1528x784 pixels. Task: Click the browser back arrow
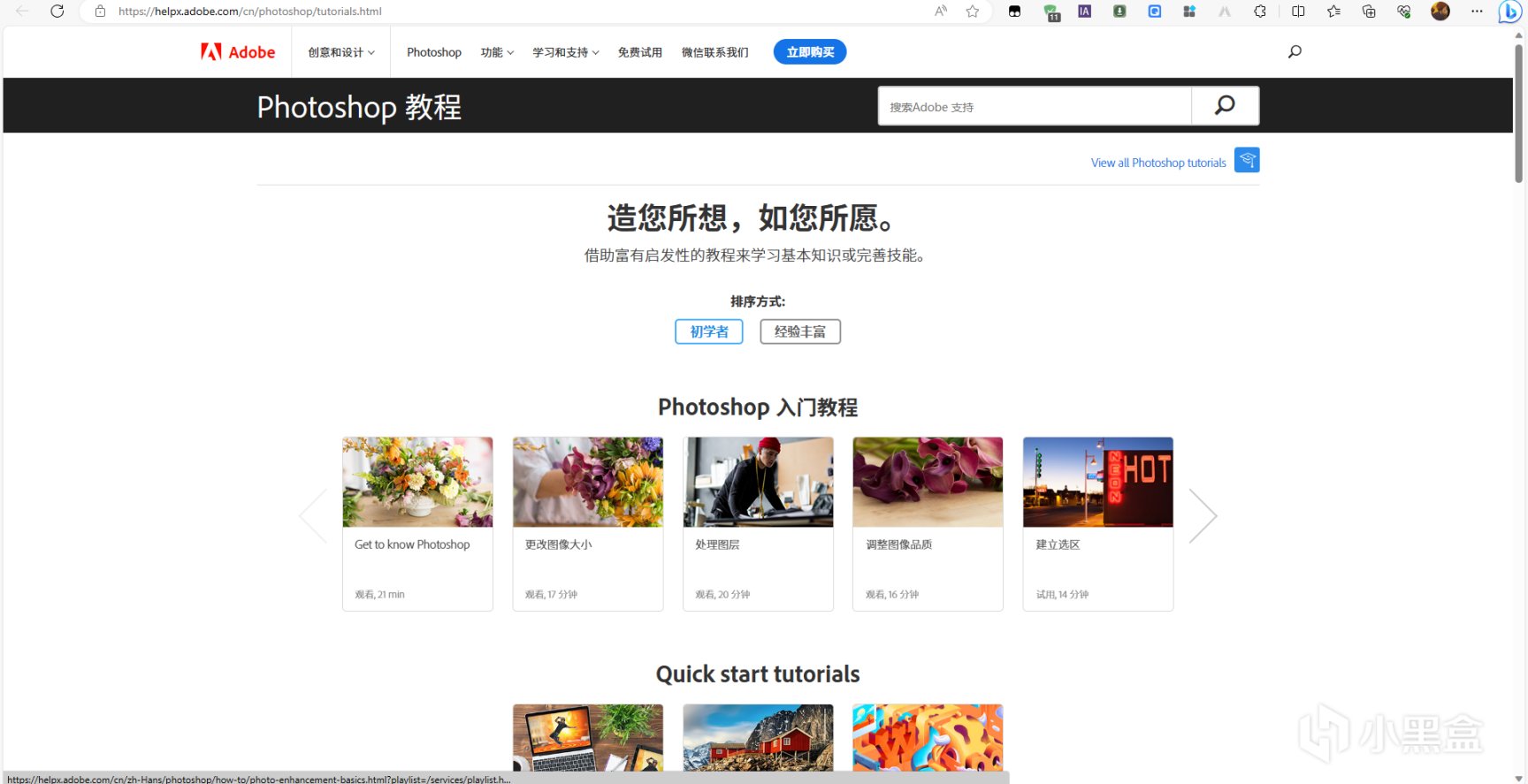tap(22, 11)
